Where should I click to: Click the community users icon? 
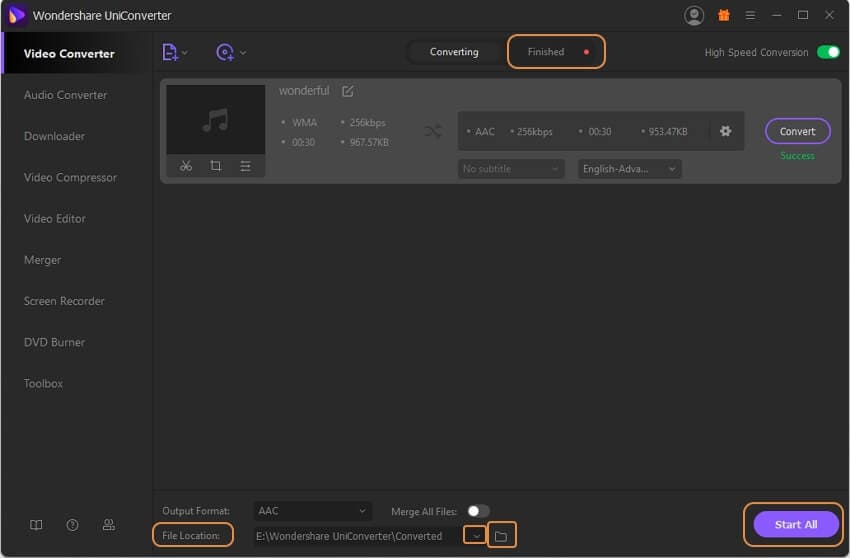[x=108, y=525]
